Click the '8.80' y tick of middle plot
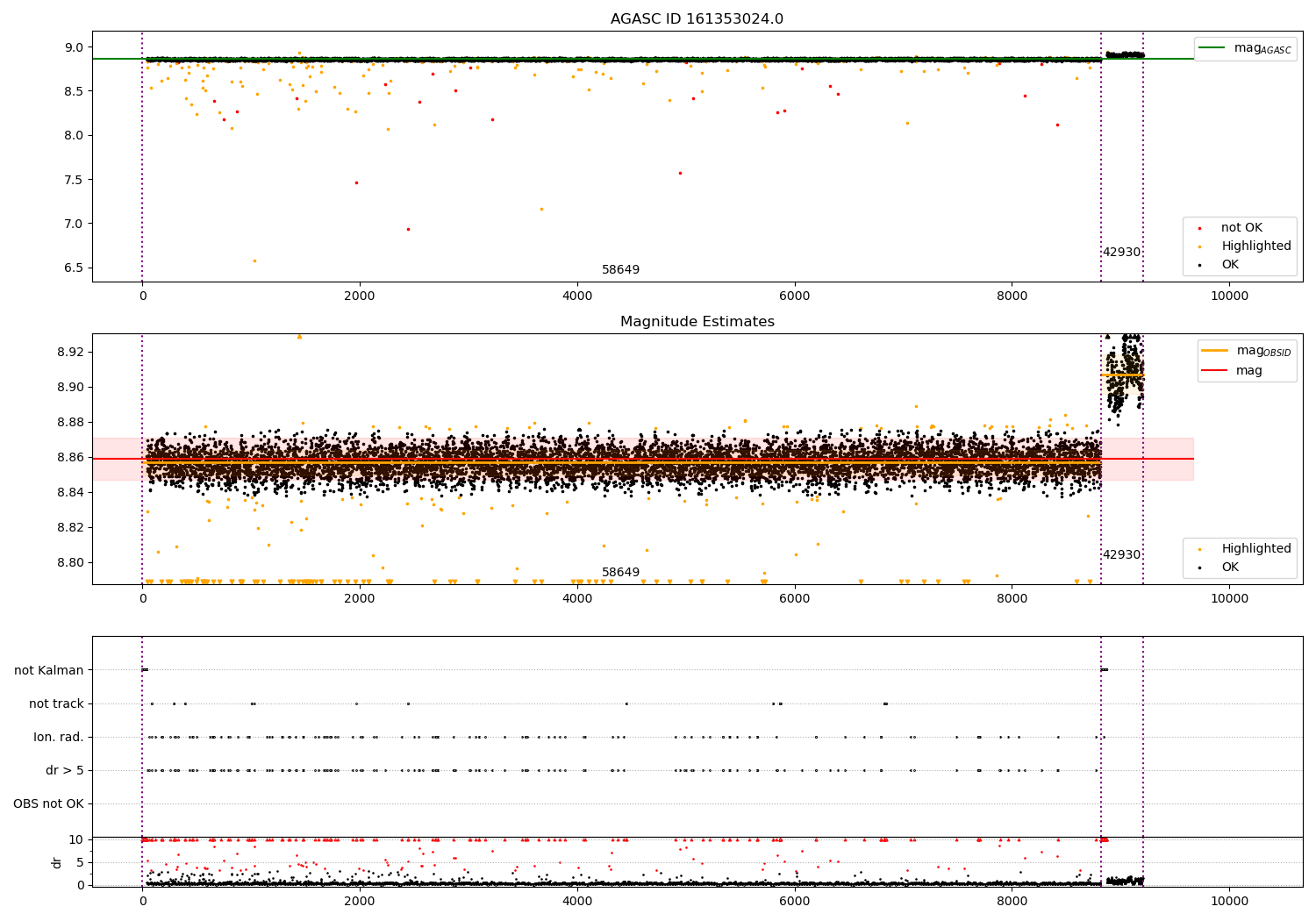The image size is (1316, 921). [71, 562]
